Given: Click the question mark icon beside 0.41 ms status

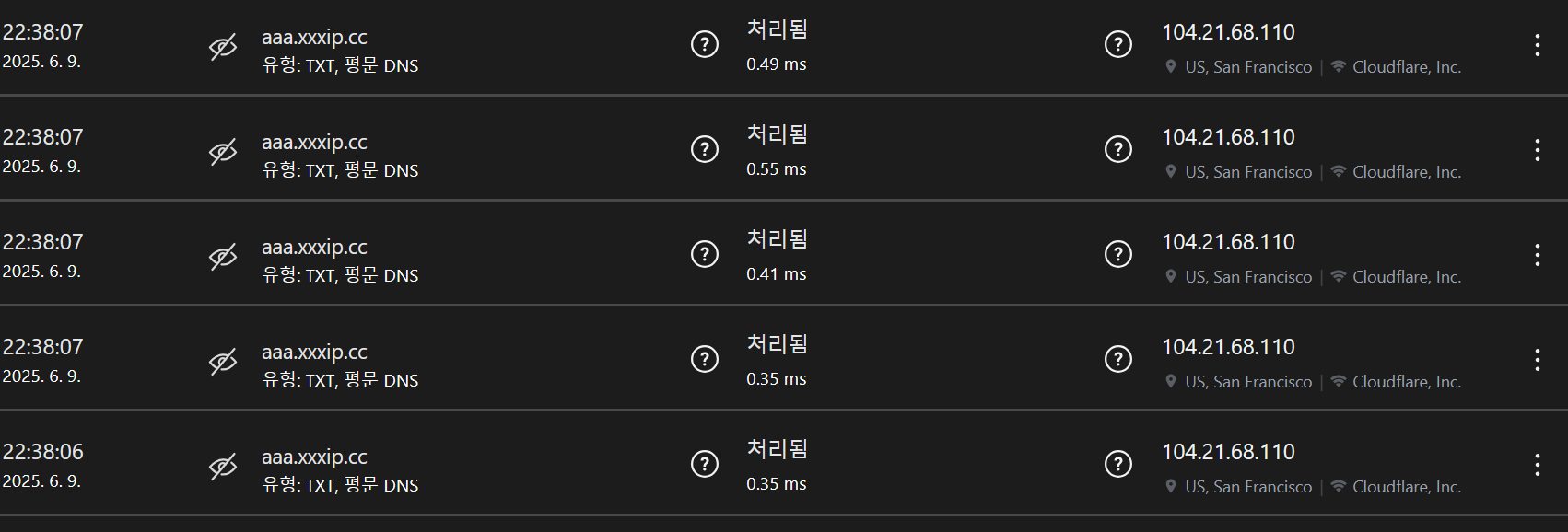Looking at the screenshot, I should [x=705, y=253].
